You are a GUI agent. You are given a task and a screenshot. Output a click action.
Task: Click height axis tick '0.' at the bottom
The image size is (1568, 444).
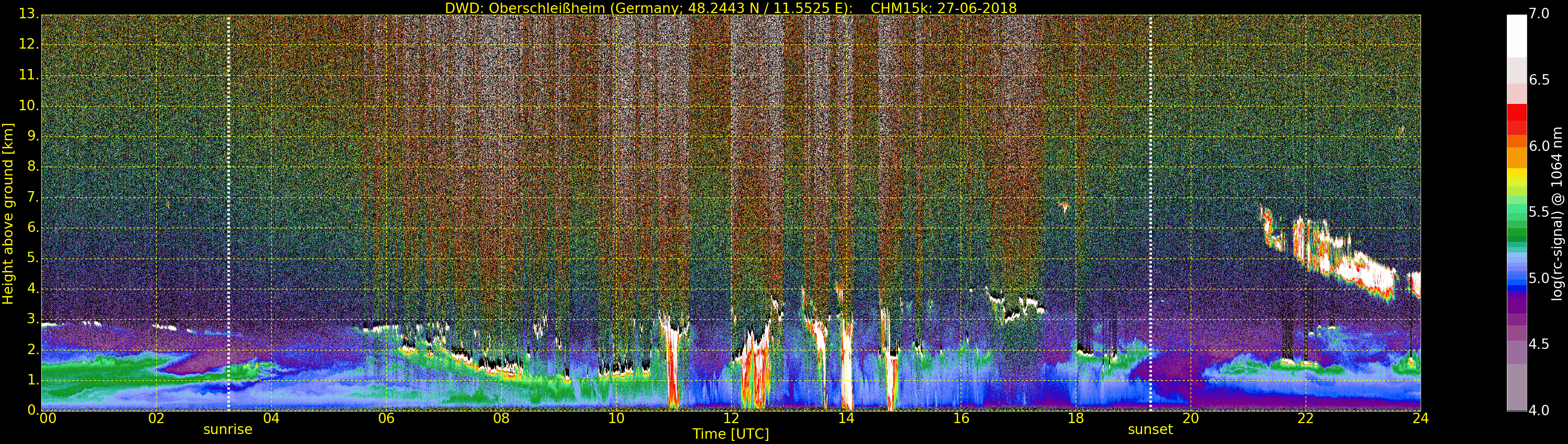33,410
